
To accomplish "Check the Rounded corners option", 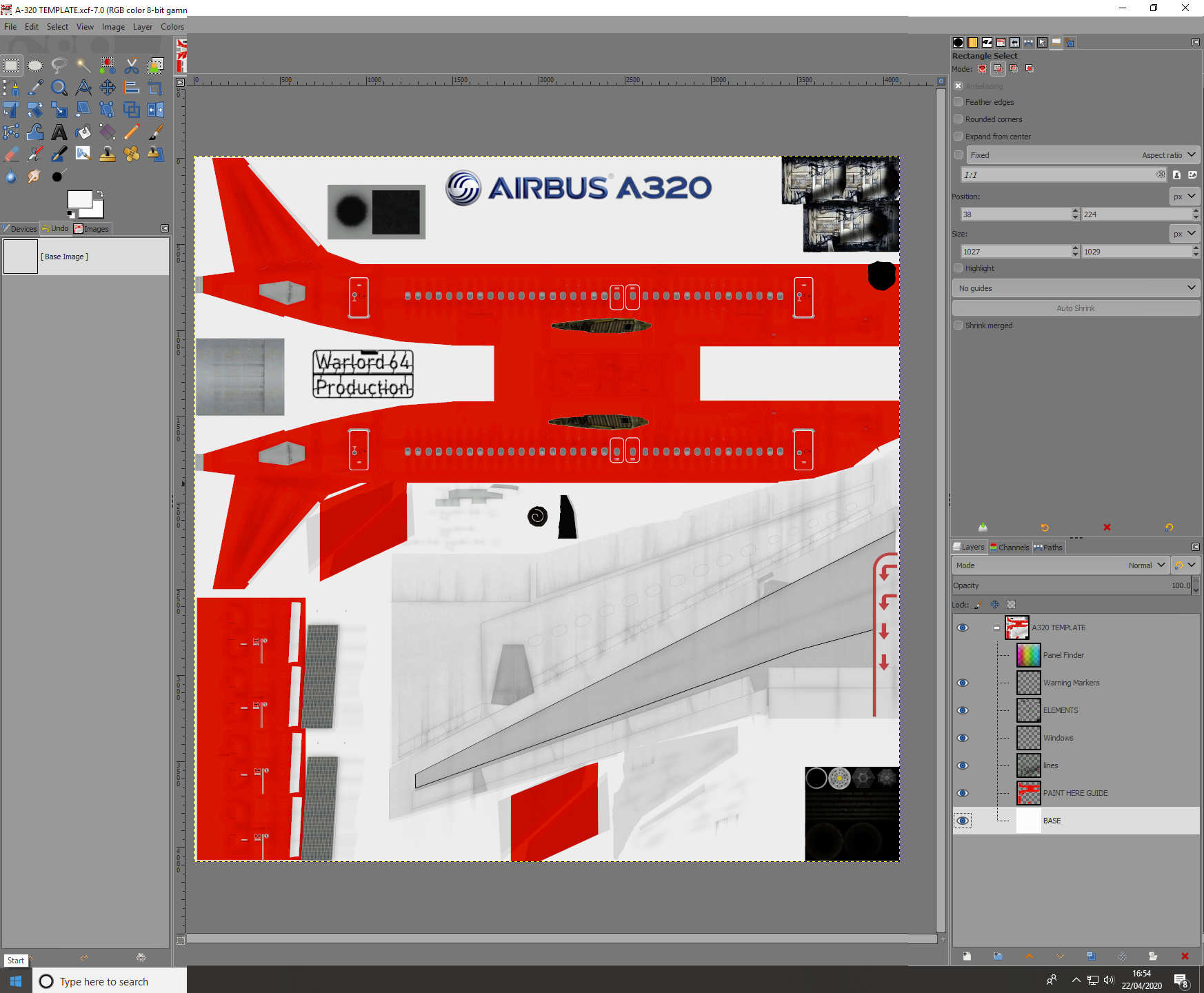I will [958, 119].
